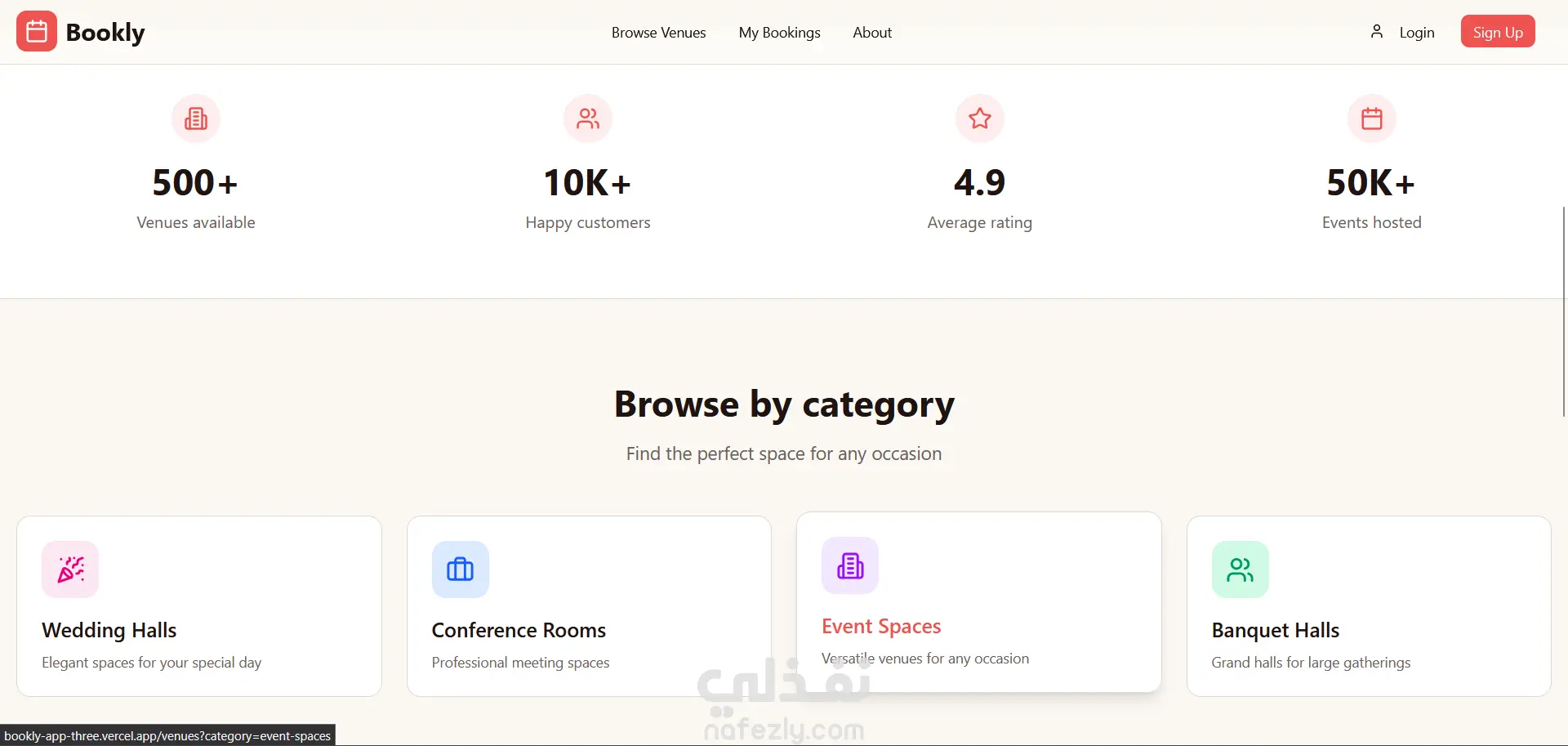Click the user profile icon beside Login
This screenshot has width=1568, height=746.
1376,32
